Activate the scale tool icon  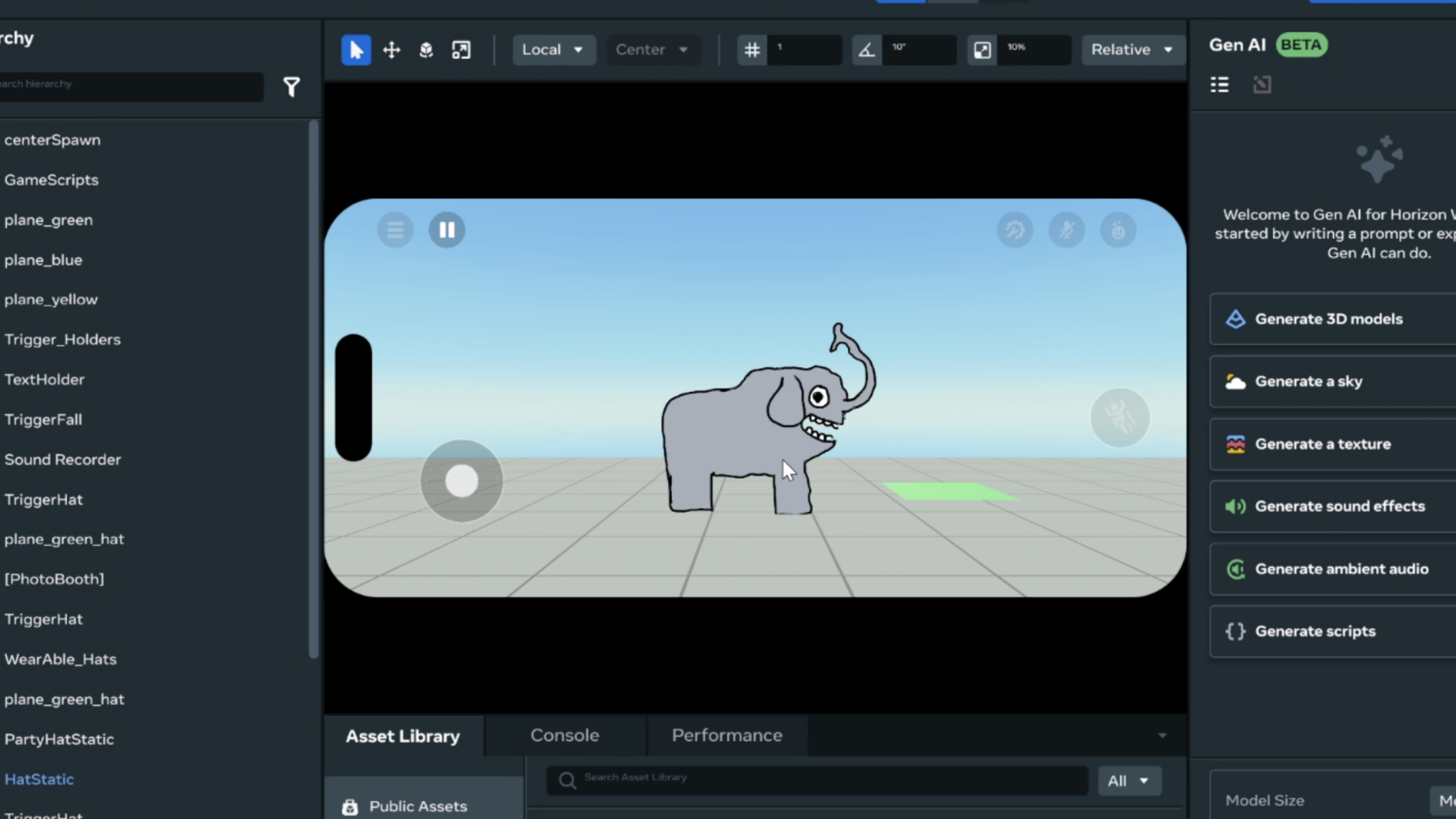tap(461, 50)
